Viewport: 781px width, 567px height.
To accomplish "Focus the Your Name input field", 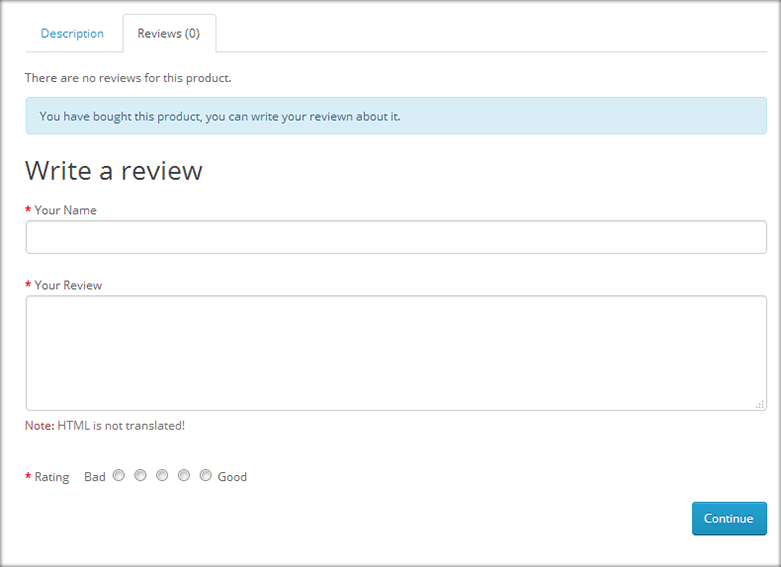I will (396, 237).
